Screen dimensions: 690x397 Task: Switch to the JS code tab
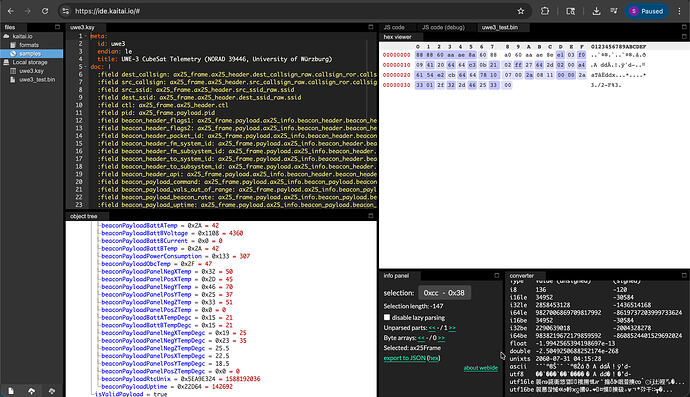tap(394, 27)
